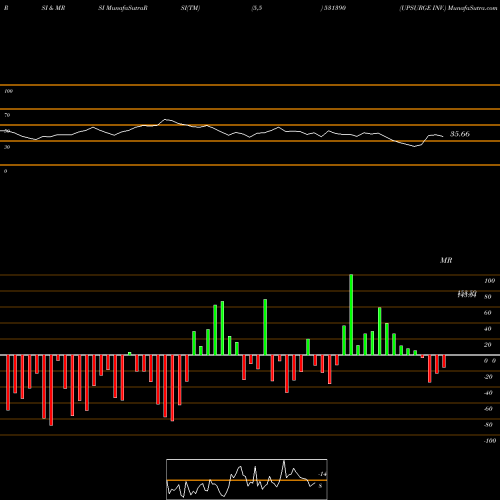Click the UPSURGE INV. MunafaSutra.com title text
The width and height of the screenshot is (500, 500).
tap(448, 8)
